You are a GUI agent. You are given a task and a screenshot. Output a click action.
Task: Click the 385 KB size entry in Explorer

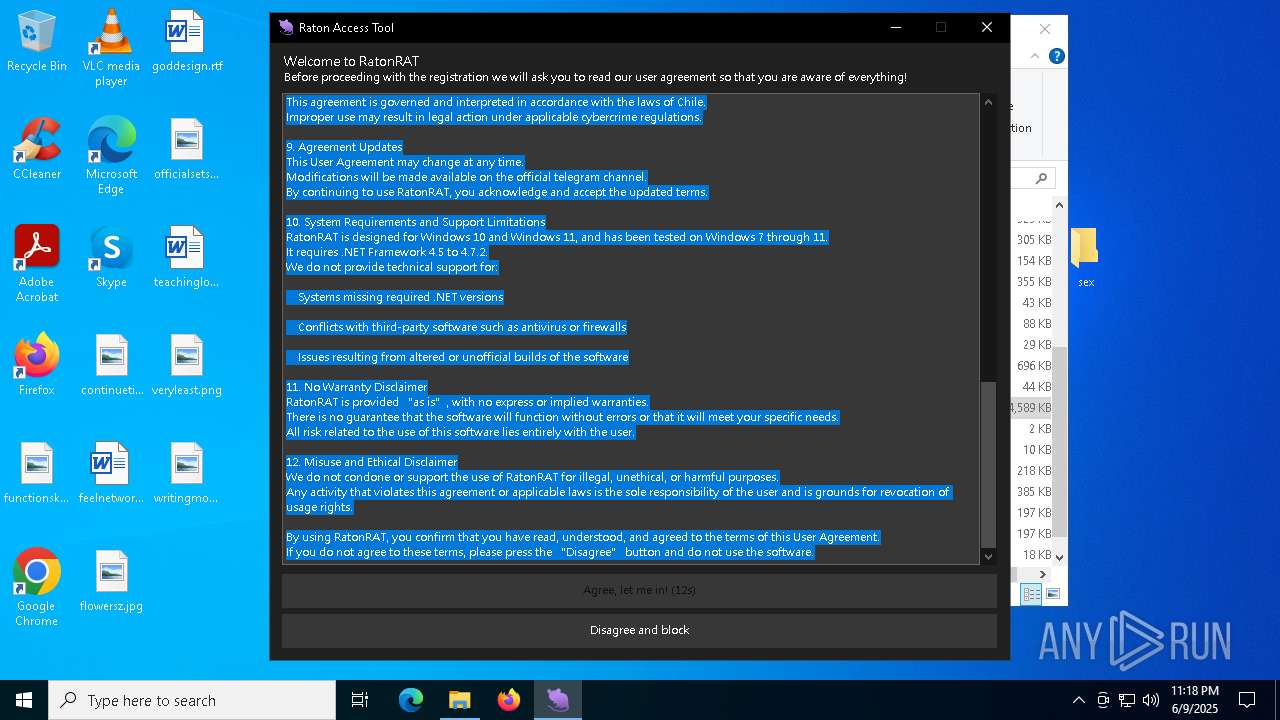point(1034,492)
